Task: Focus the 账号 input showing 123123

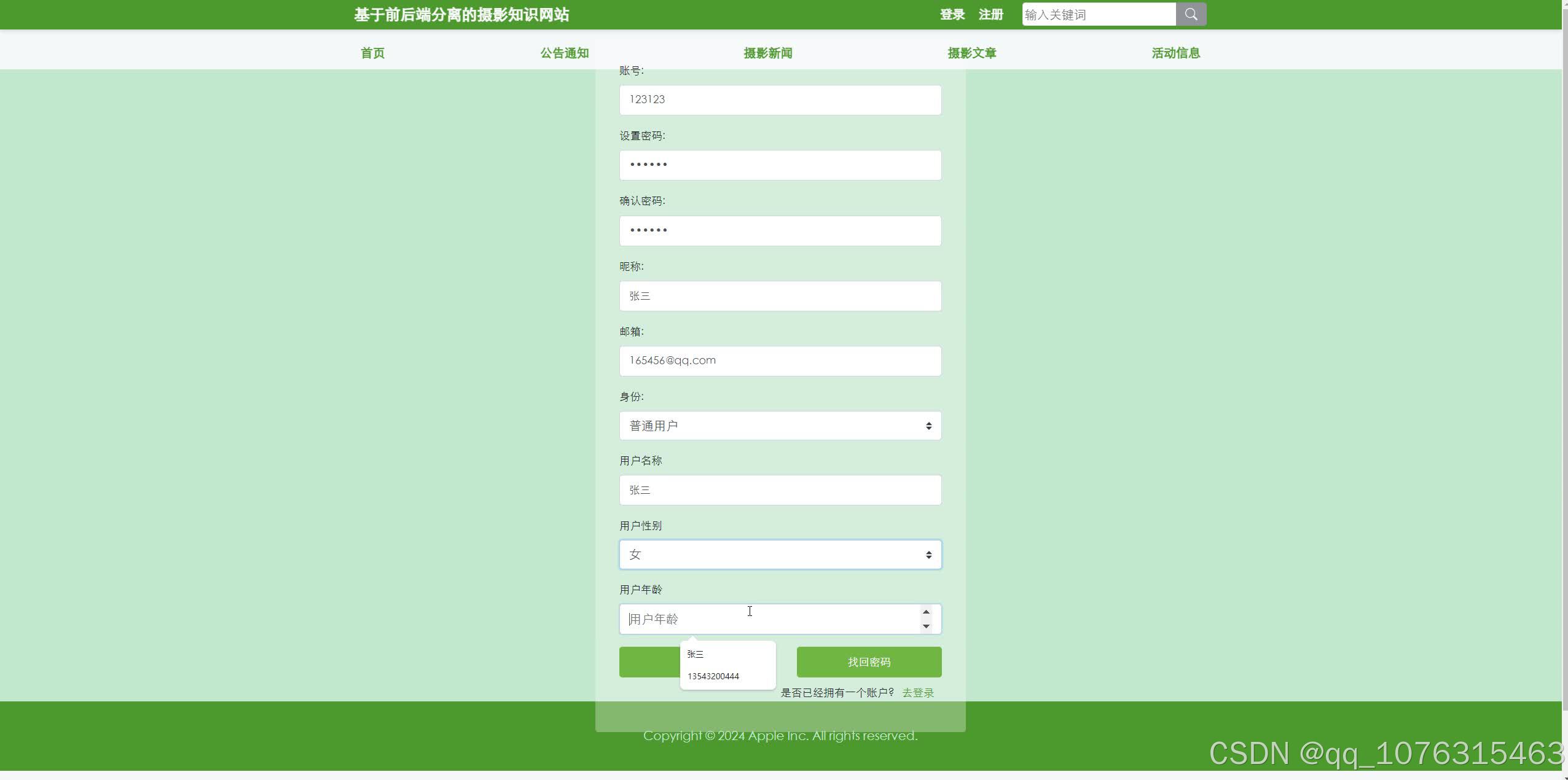Action: (779, 99)
